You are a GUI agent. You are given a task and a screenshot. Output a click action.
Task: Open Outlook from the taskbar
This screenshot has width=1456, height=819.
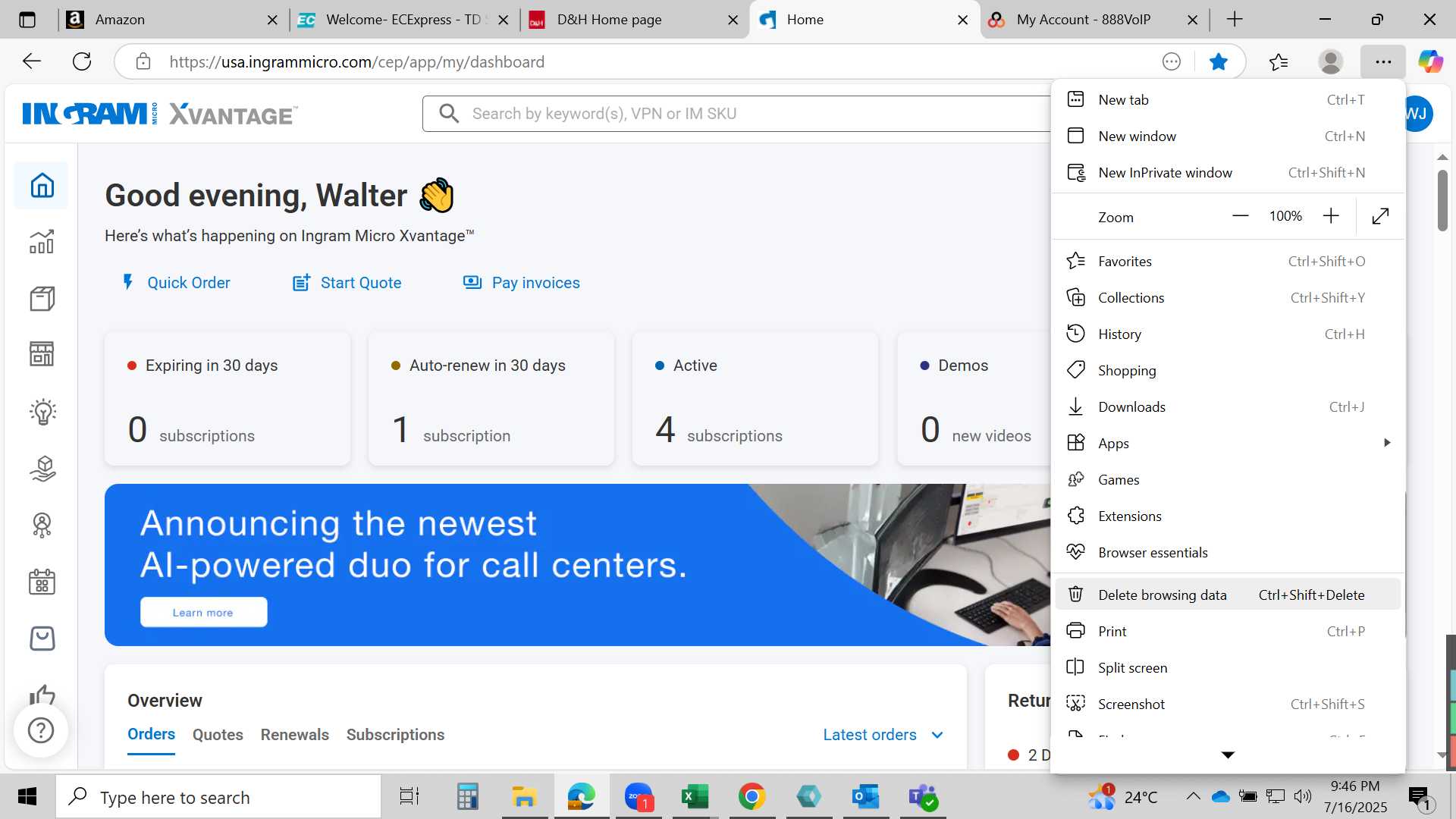pos(865,797)
